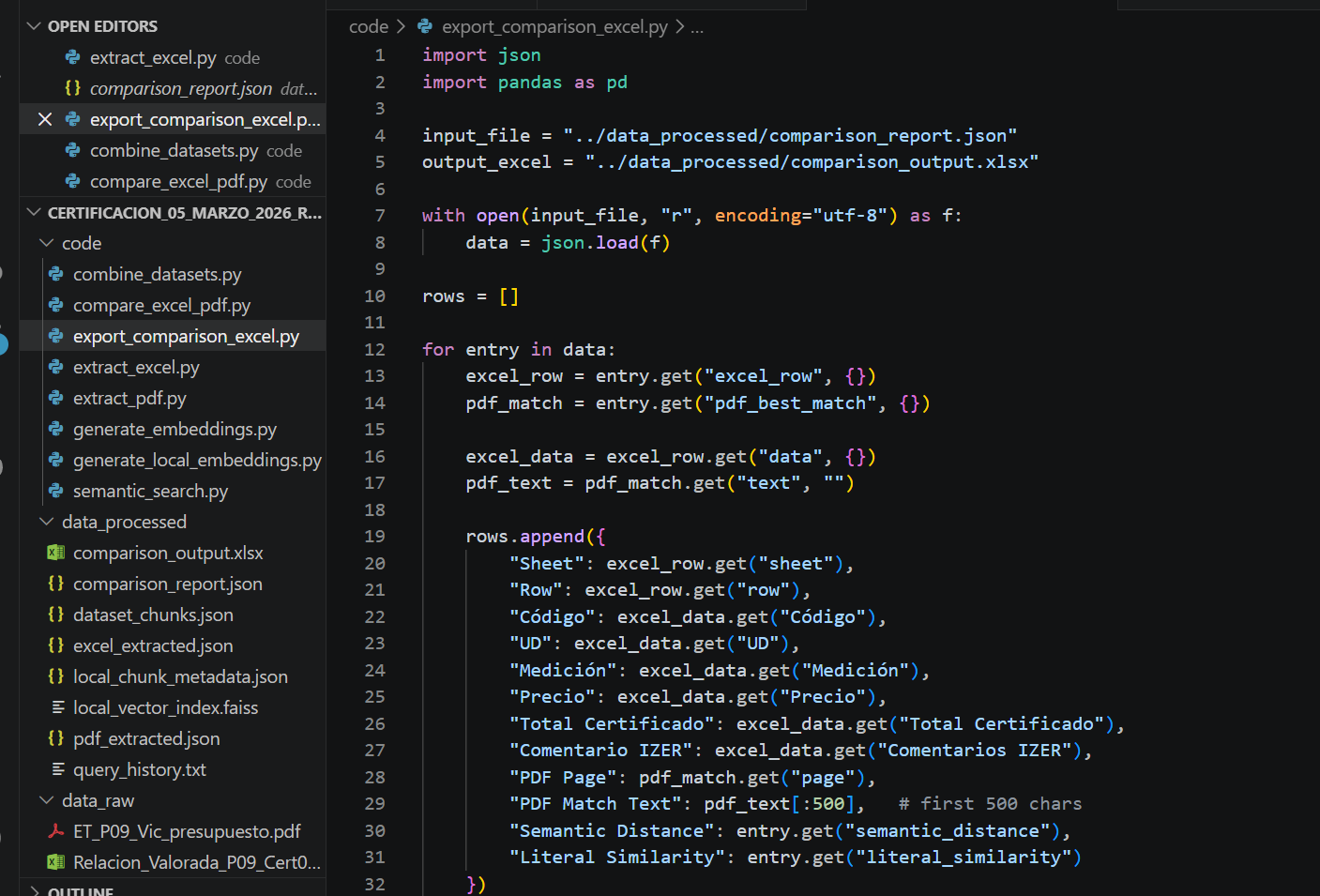Collapse the code folder
This screenshot has width=1320, height=896.
coord(46,243)
